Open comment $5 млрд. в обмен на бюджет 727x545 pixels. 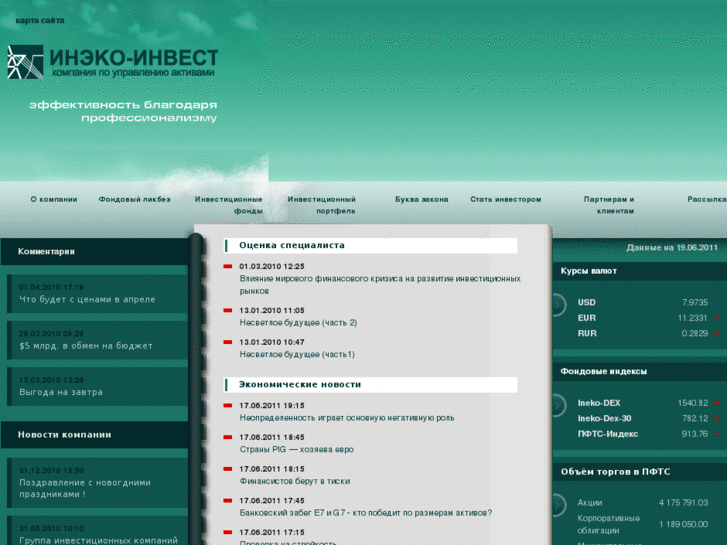[x=86, y=346]
